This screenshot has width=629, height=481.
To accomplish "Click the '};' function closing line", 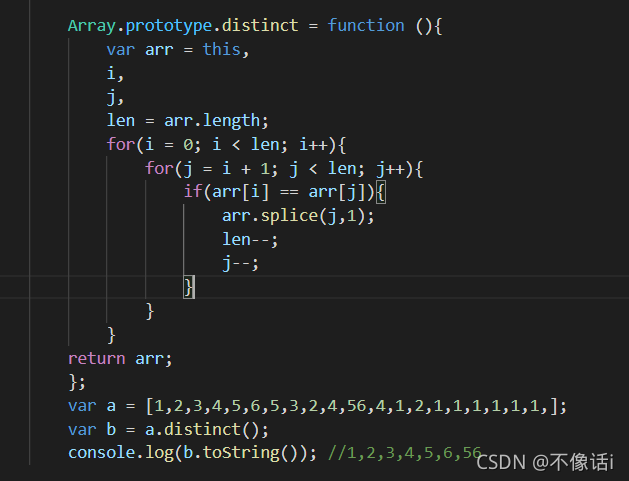I will point(77,382).
